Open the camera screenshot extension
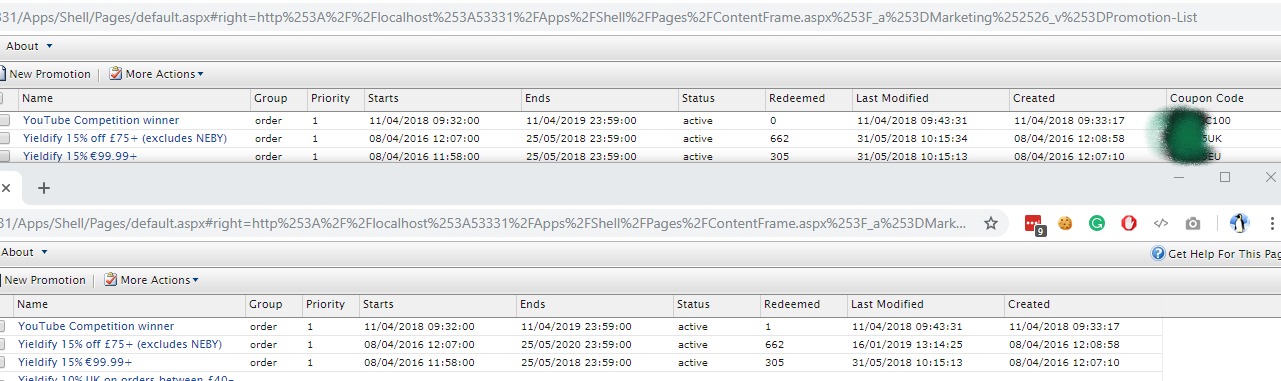1281x381 pixels. tap(1193, 224)
